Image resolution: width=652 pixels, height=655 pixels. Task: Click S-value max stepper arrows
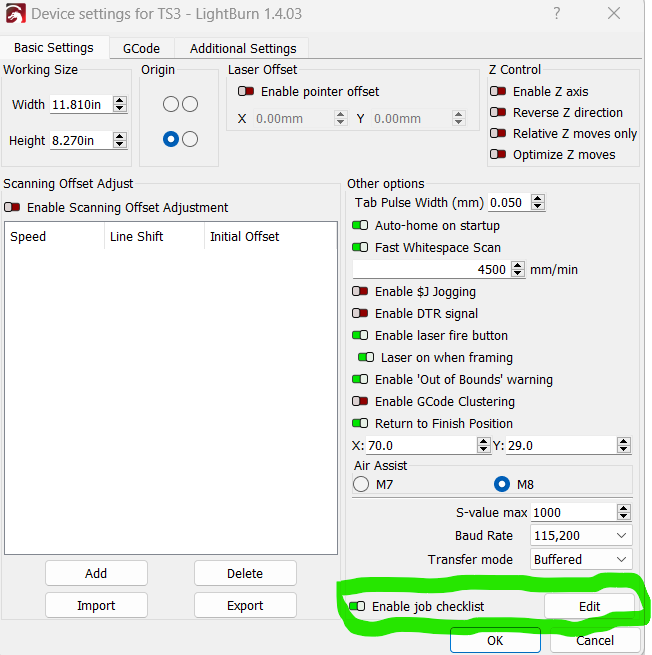coord(624,512)
